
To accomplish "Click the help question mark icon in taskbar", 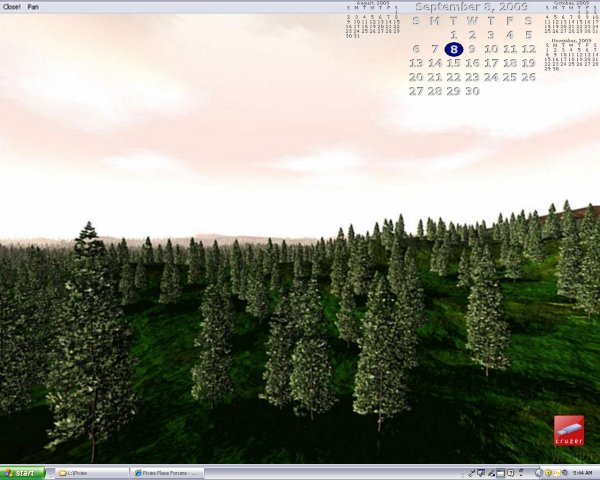I will tap(511, 472).
